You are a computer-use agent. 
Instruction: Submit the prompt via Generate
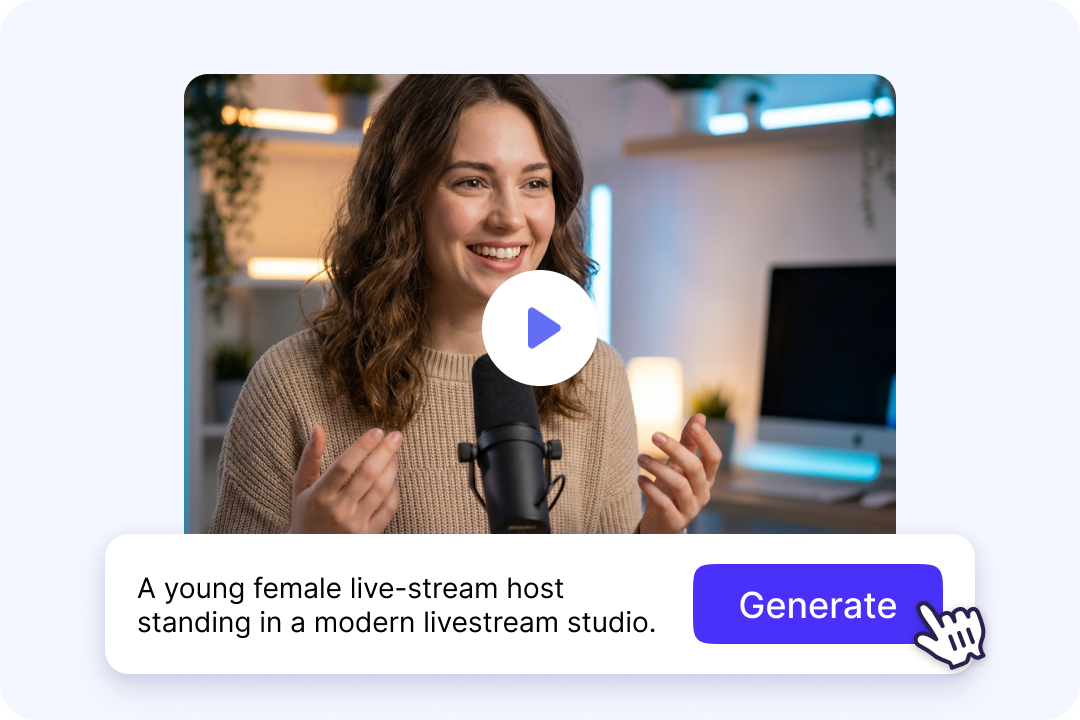(817, 604)
